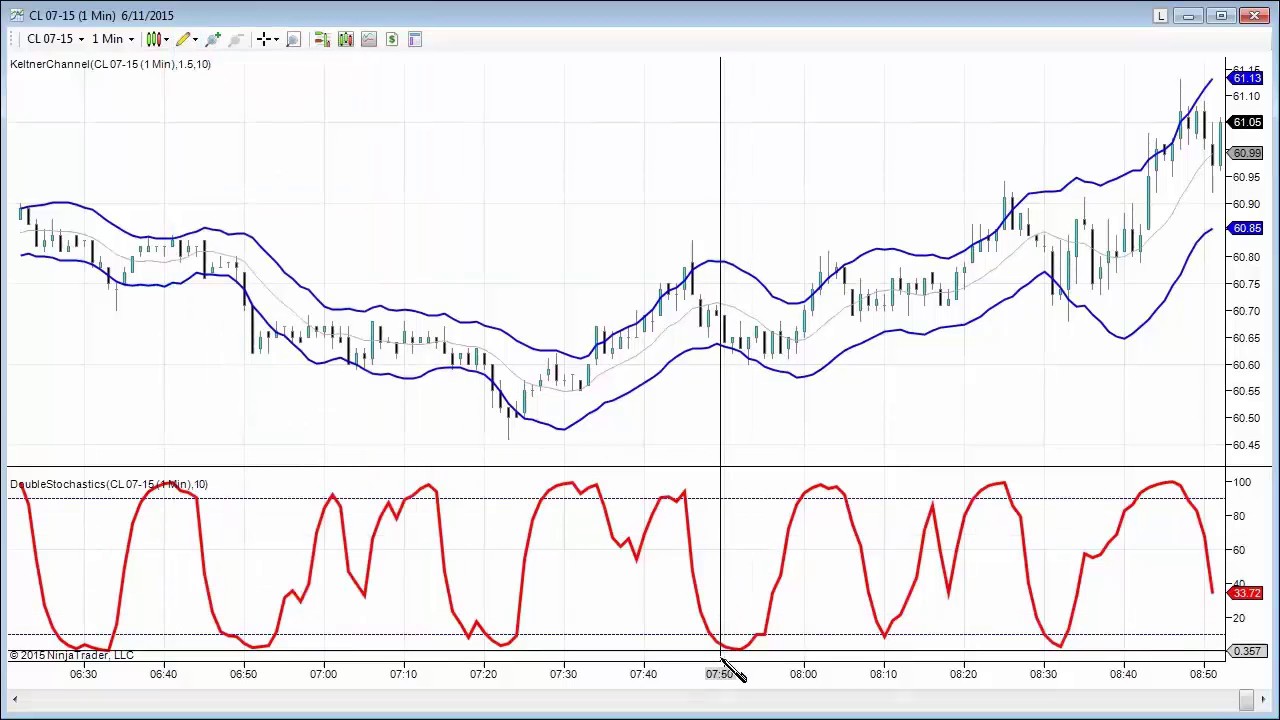
Task: Open the Strategies chart icon
Action: point(369,39)
